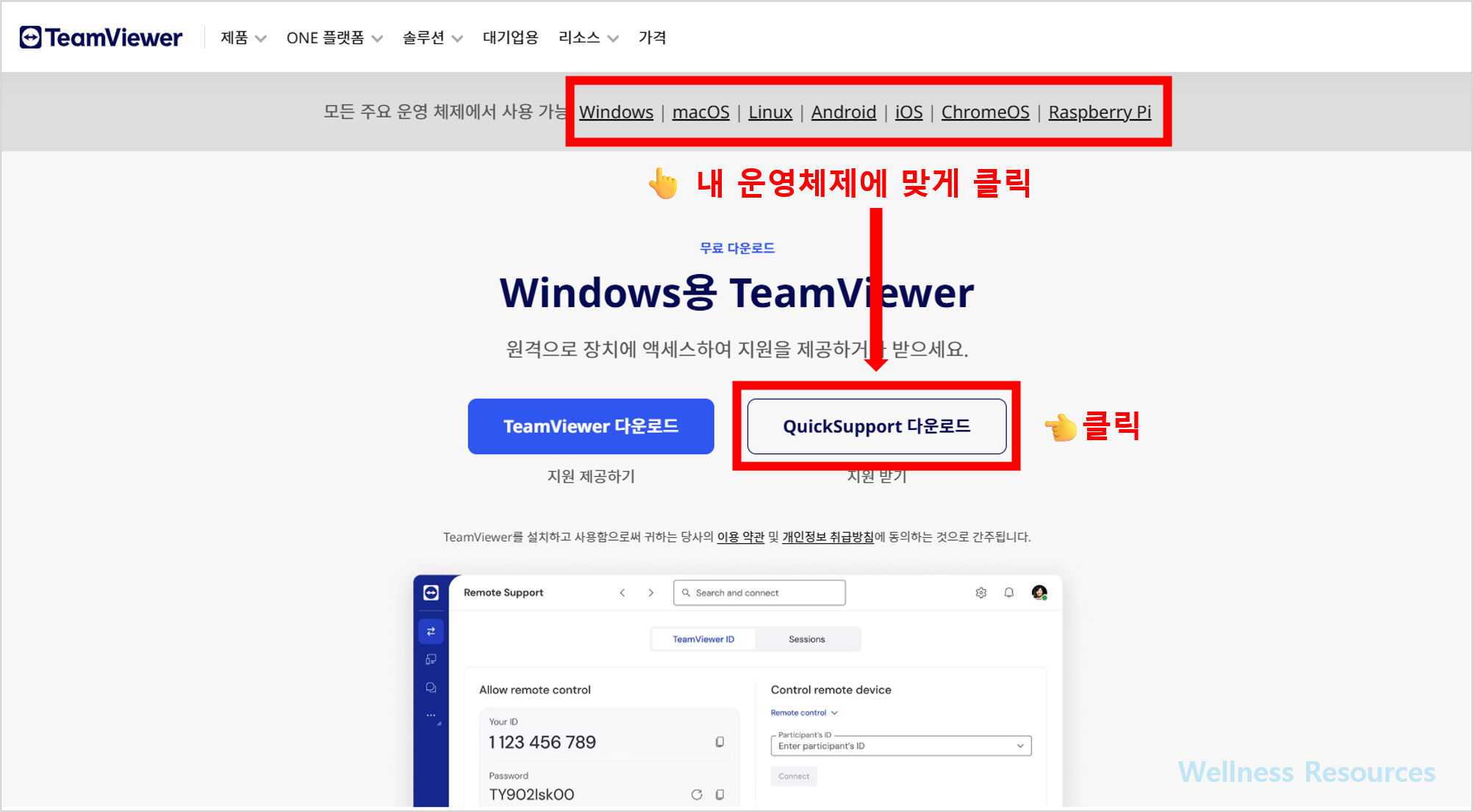Open the 대기업용 menu item
The width and height of the screenshot is (1473, 812).
tap(510, 37)
